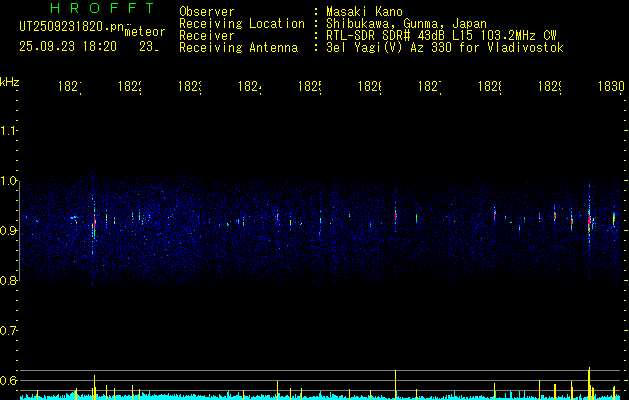Click the count value 23 beside the date
The height and width of the screenshot is (400, 629).
click(149, 47)
